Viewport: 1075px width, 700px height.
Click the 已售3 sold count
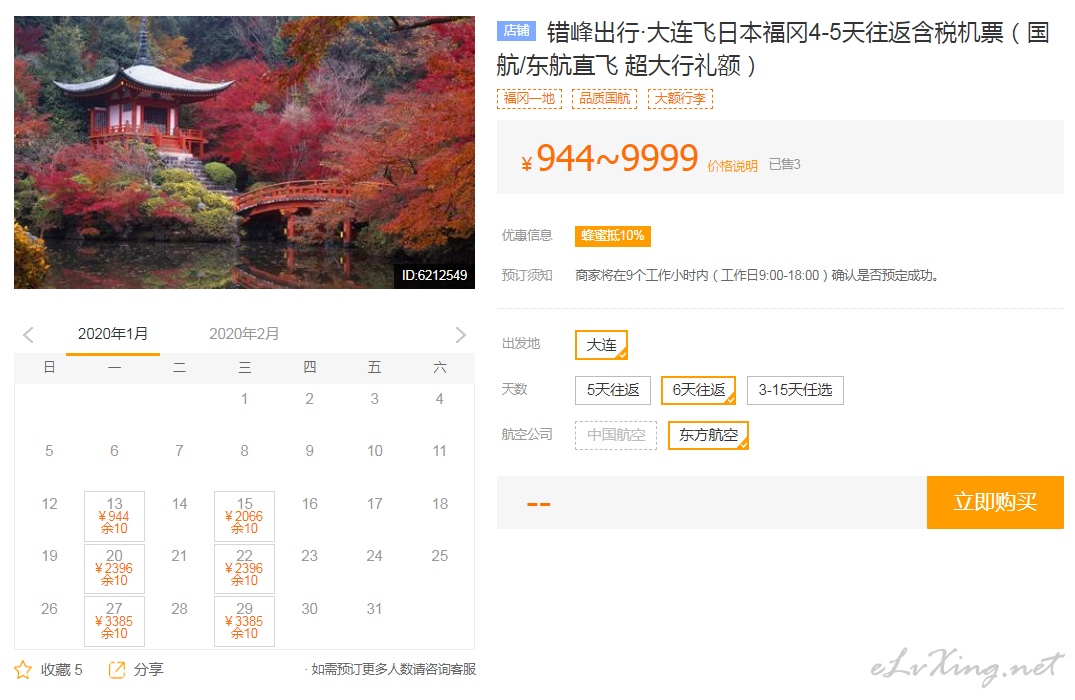(784, 165)
